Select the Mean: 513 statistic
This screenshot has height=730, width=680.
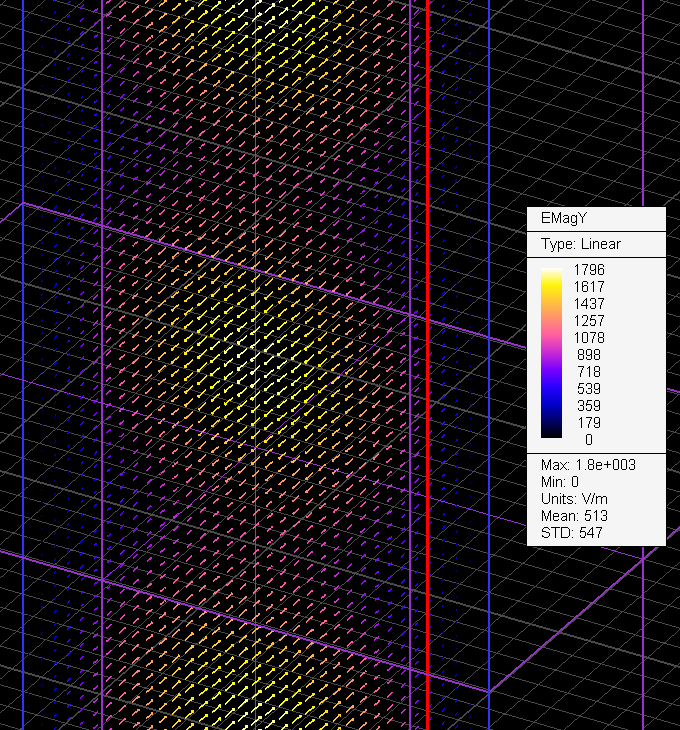point(573,516)
